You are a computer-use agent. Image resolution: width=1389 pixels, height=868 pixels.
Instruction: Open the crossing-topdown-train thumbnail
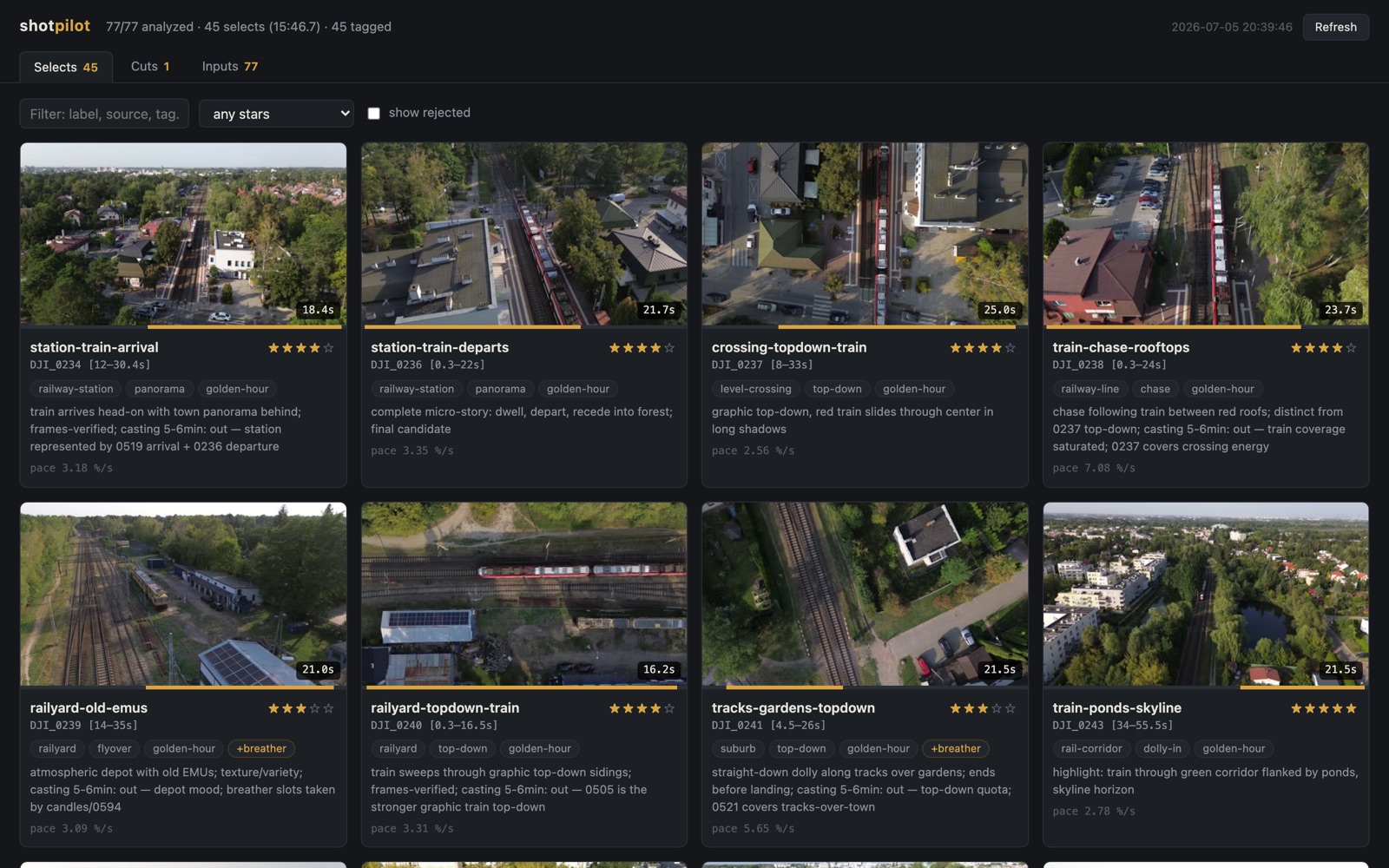pyautogui.click(x=865, y=234)
